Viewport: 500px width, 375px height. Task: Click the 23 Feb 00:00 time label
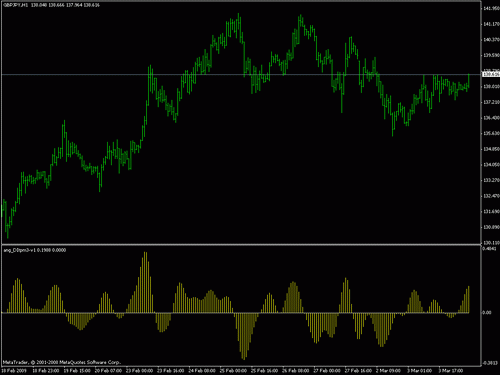click(139, 371)
